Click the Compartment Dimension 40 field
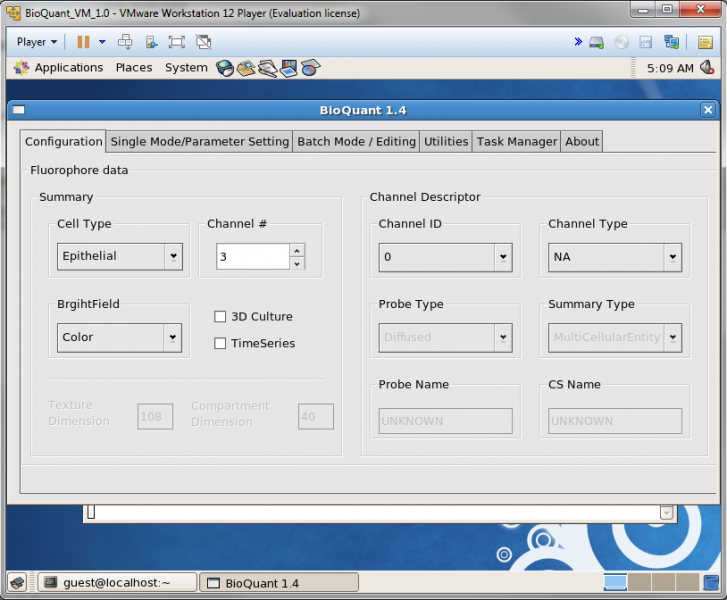The image size is (727, 600). tap(315, 416)
